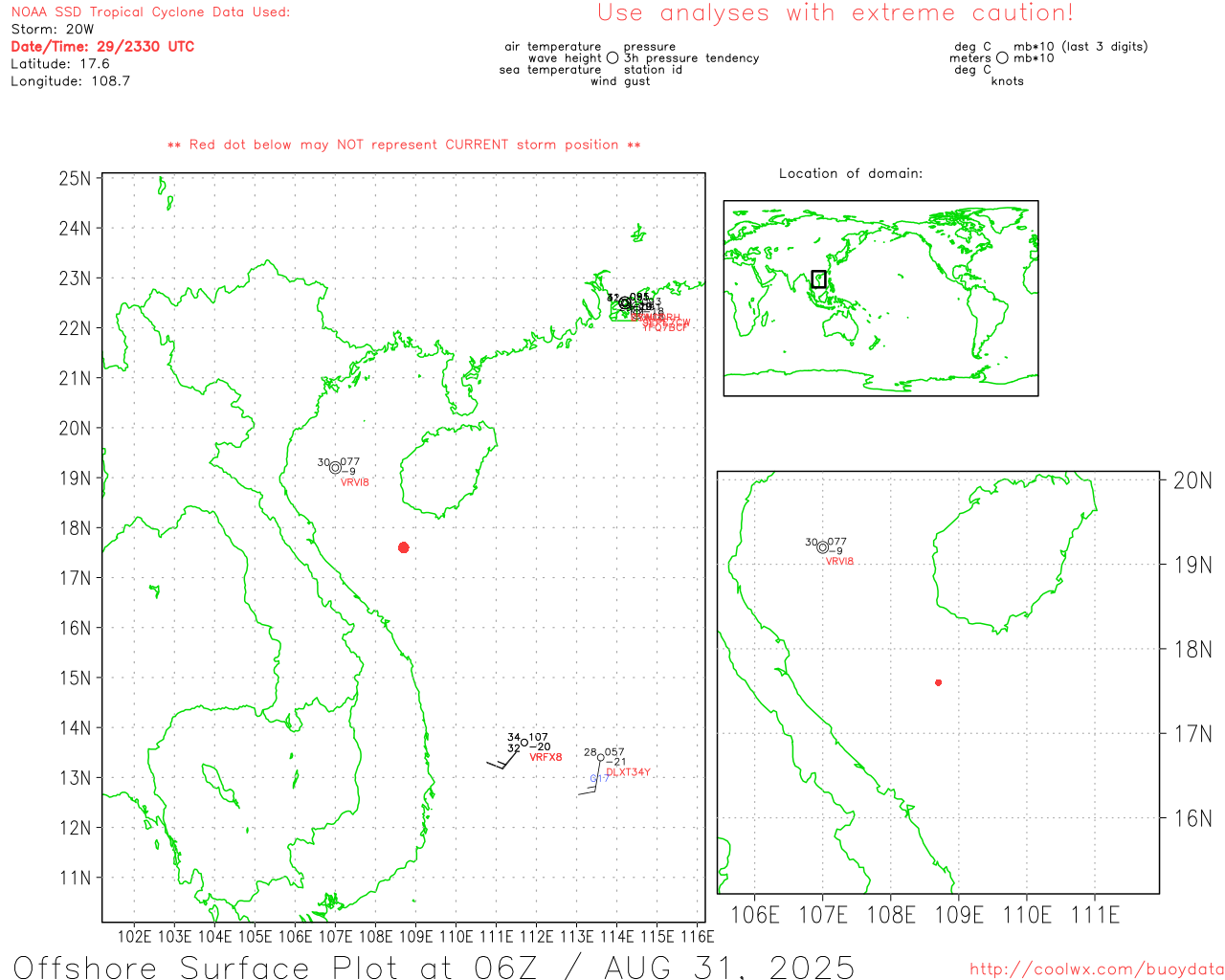Select the VRVI8 station circle in zoomed inset
This screenshot has height=980, width=1225.
pos(823,547)
